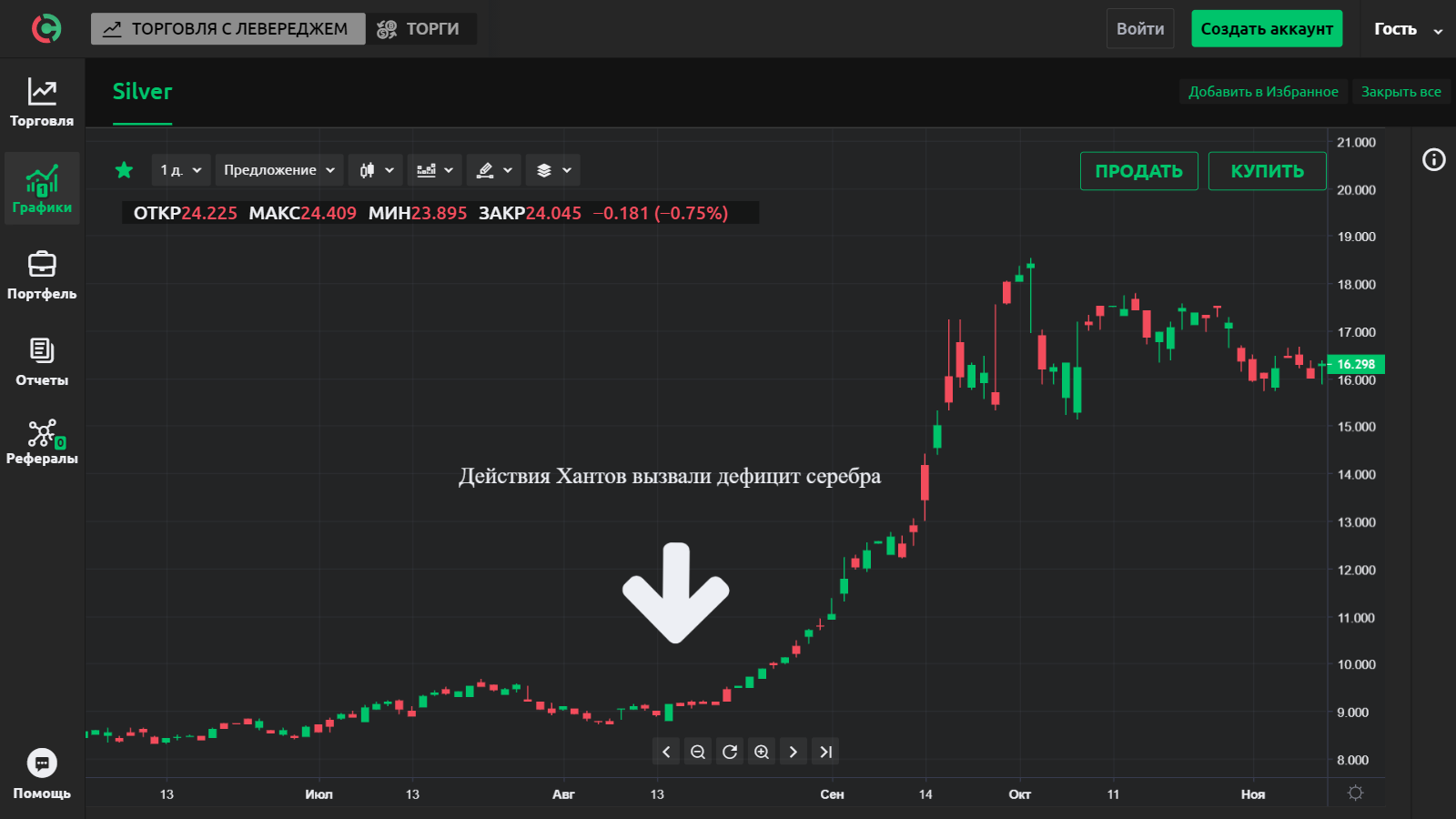The image size is (1456, 819).
Task: Toggle the green favorite star on chart
Action: tap(125, 170)
